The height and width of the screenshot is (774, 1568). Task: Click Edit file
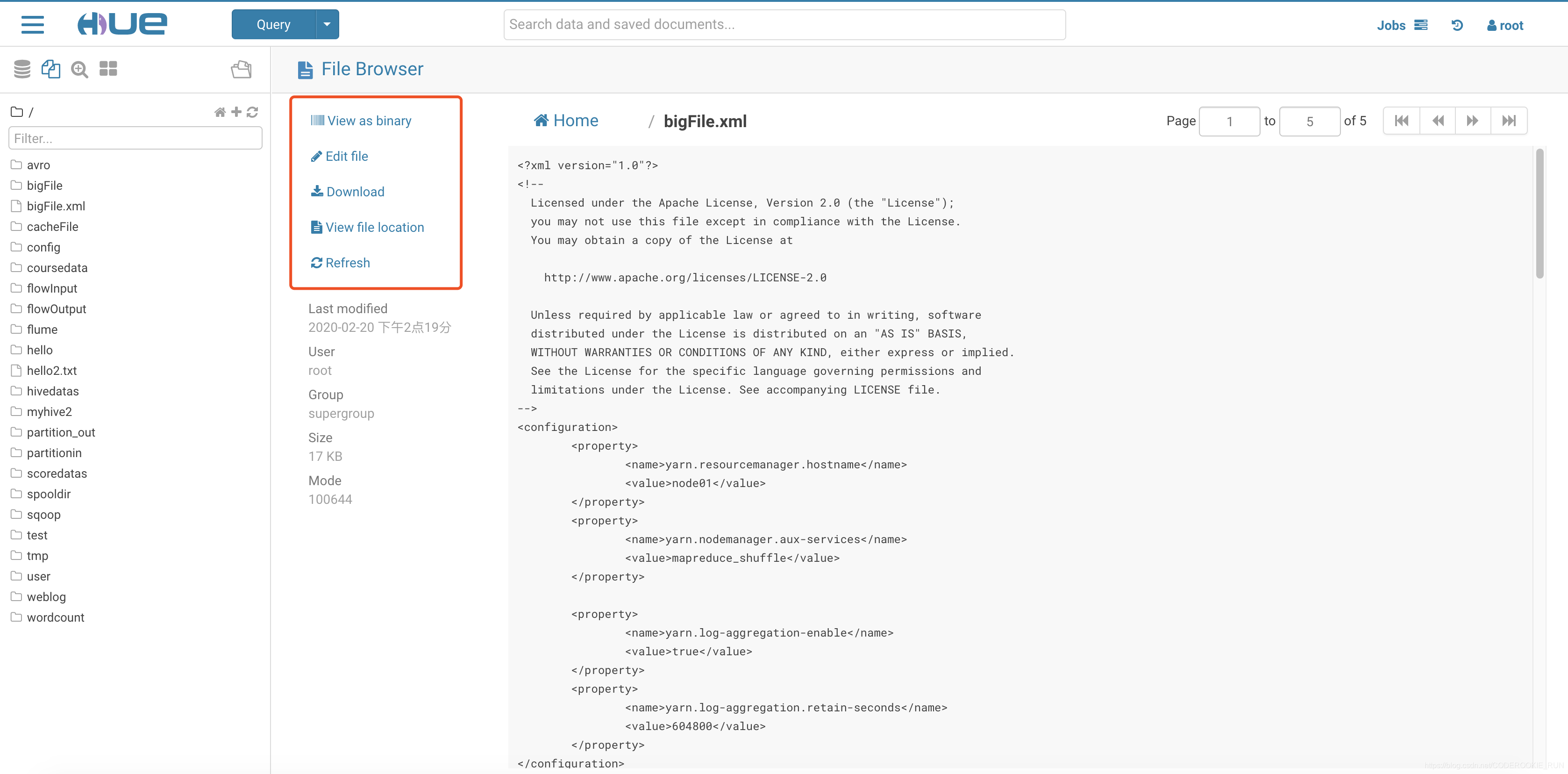point(339,157)
